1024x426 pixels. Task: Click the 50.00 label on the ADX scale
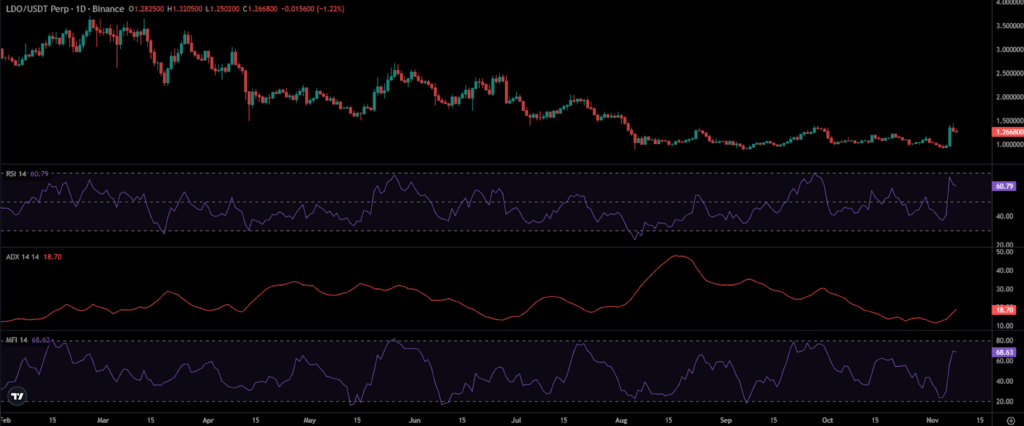(x=1004, y=252)
